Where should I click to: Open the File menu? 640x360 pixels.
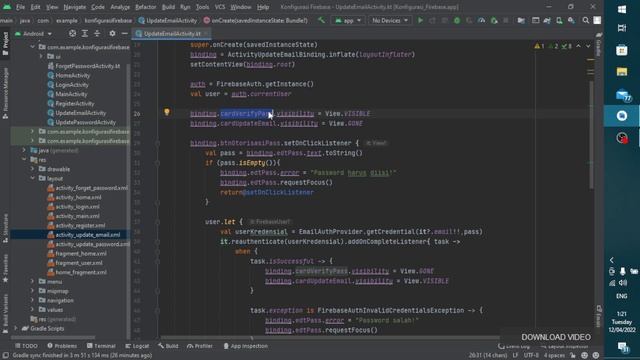pos(20,7)
